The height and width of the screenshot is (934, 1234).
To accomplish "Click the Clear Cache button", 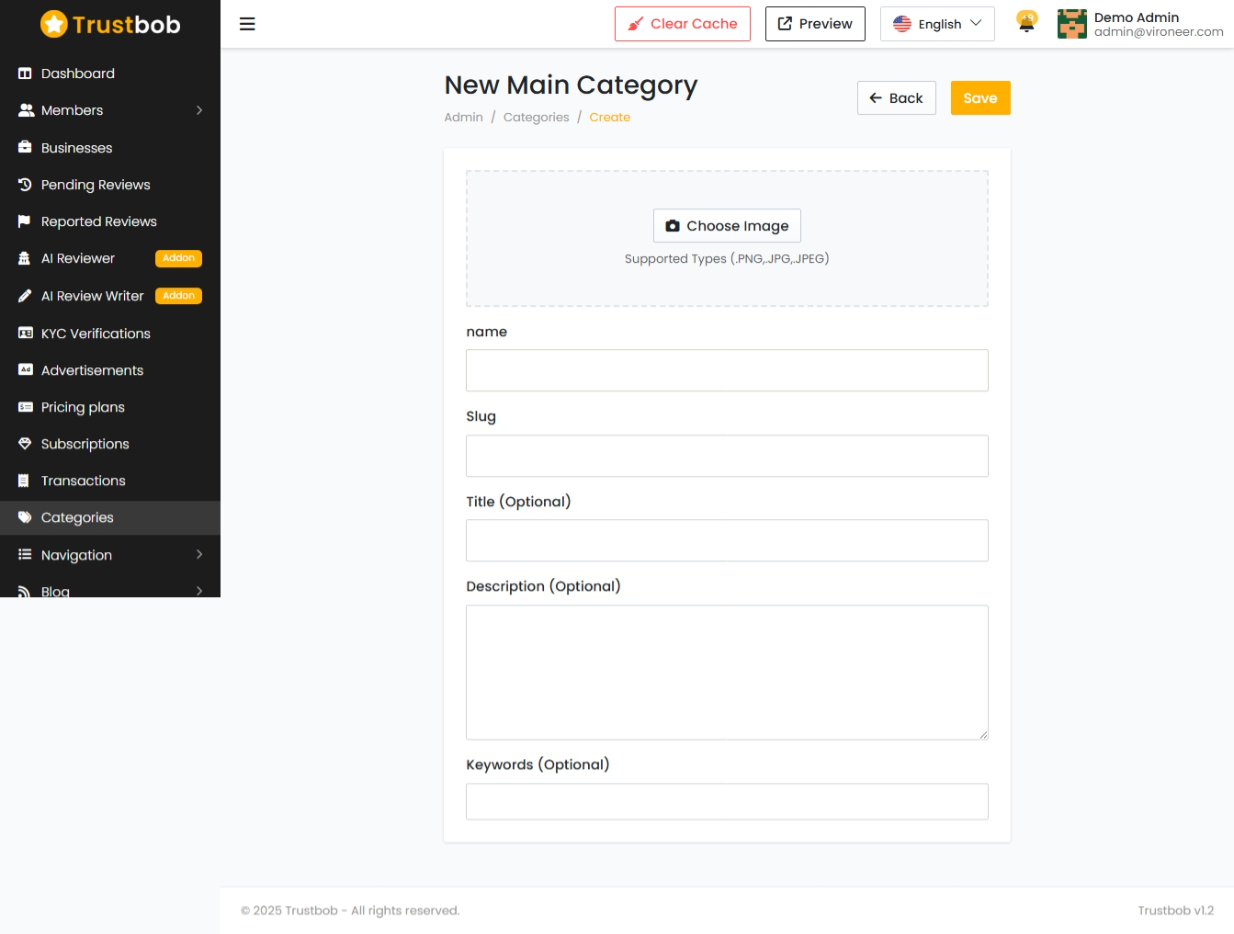I will coord(683,24).
